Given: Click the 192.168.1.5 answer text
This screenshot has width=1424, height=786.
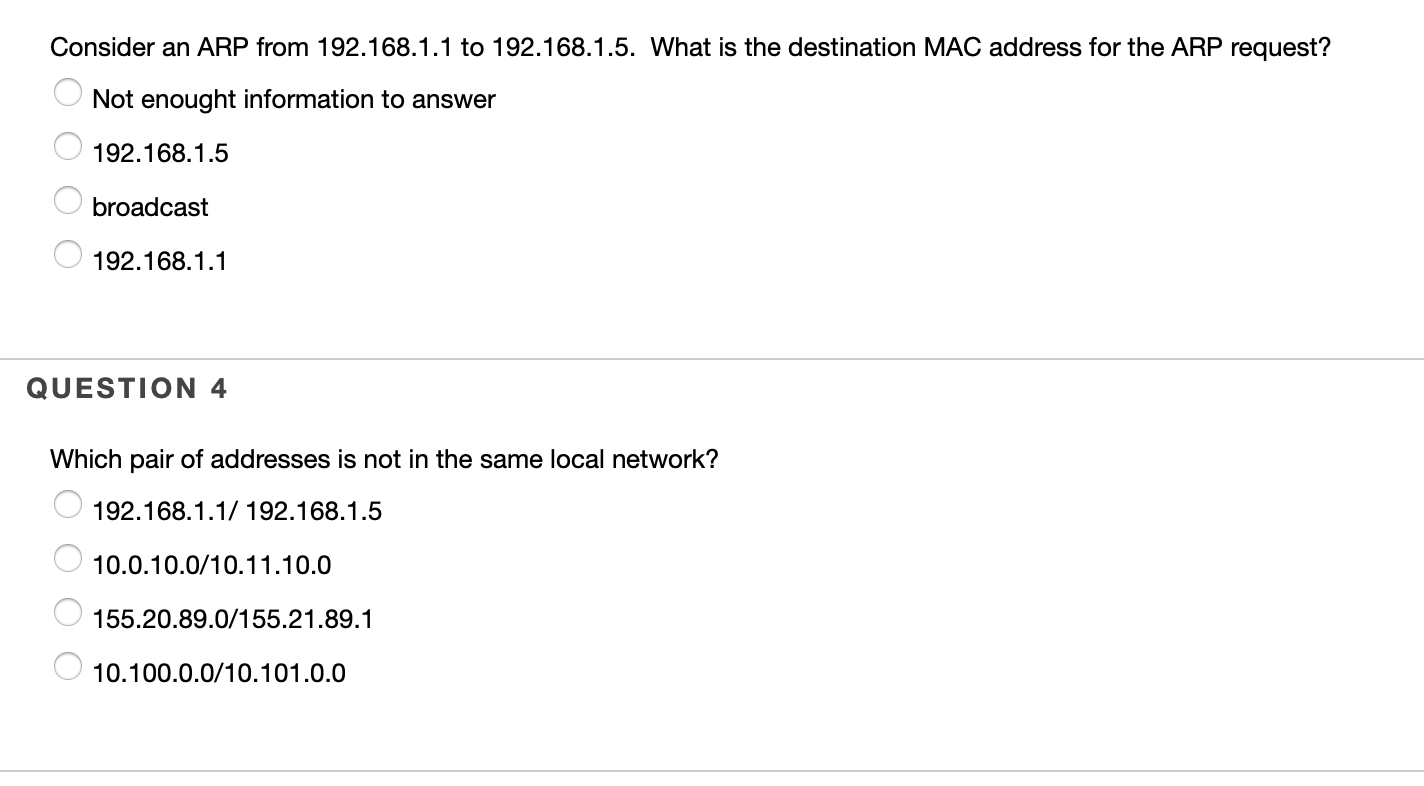Looking at the screenshot, I should point(160,153).
